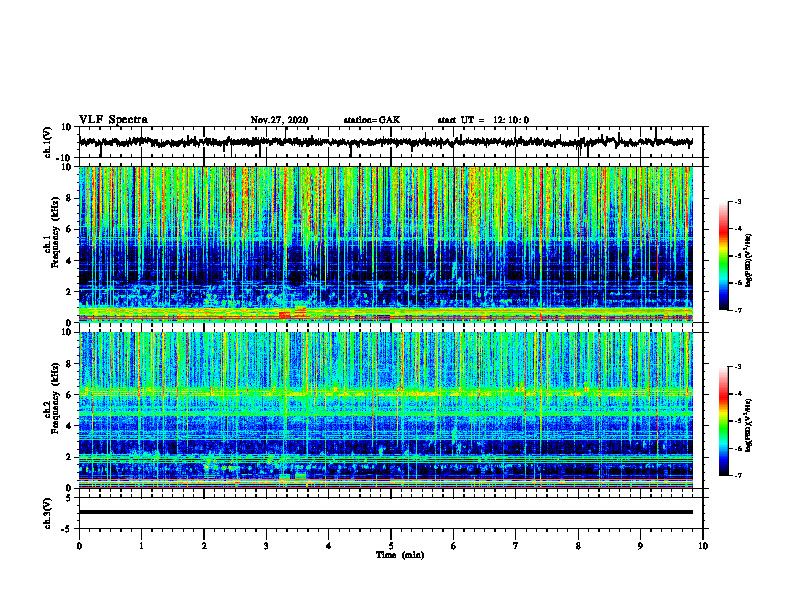Click the "ch.3(V)" axis label

click(47, 513)
